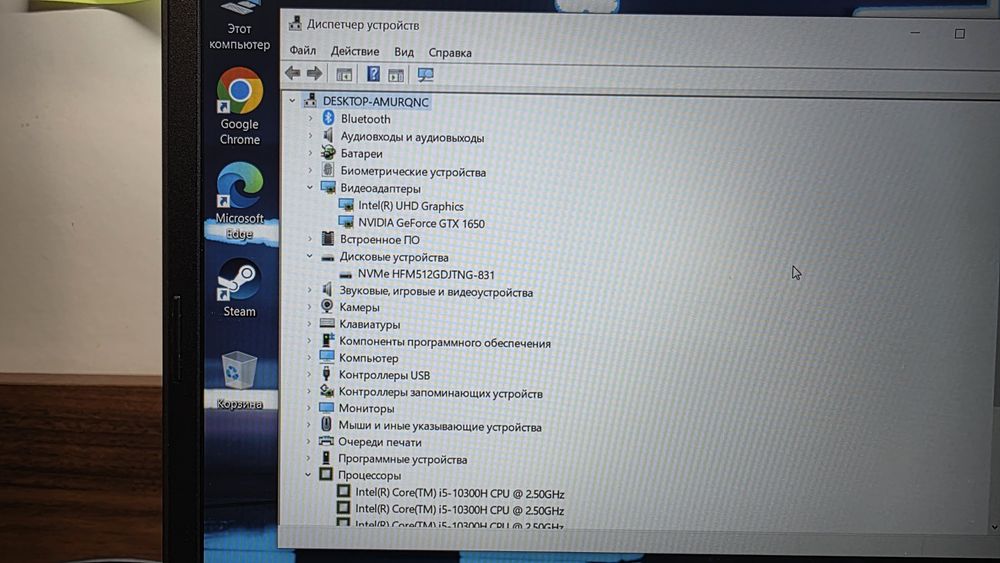The width and height of the screenshot is (1000, 563).
Task: Click scrollbar down arrow in device tree
Action: pyautogui.click(x=994, y=527)
